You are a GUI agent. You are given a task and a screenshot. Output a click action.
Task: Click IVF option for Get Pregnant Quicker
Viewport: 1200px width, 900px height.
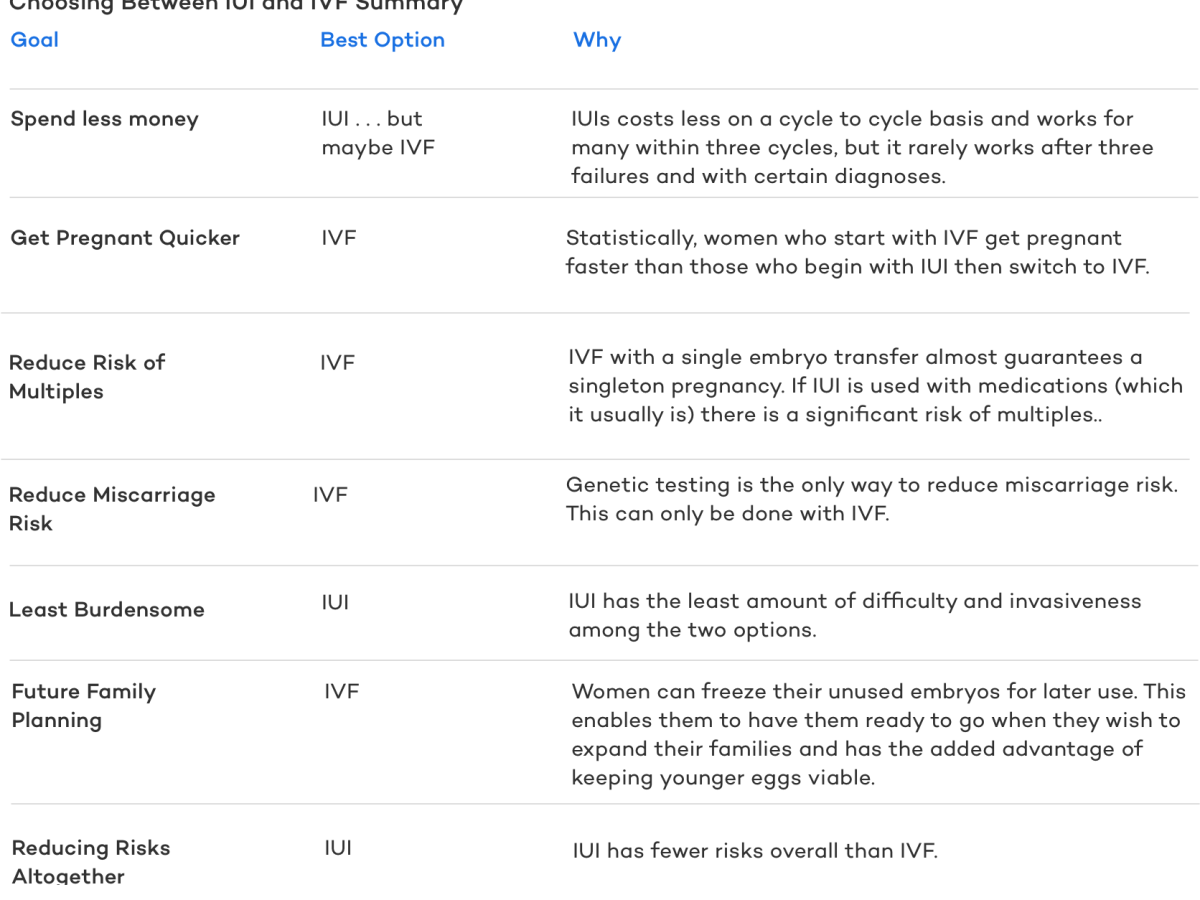pyautogui.click(x=339, y=238)
